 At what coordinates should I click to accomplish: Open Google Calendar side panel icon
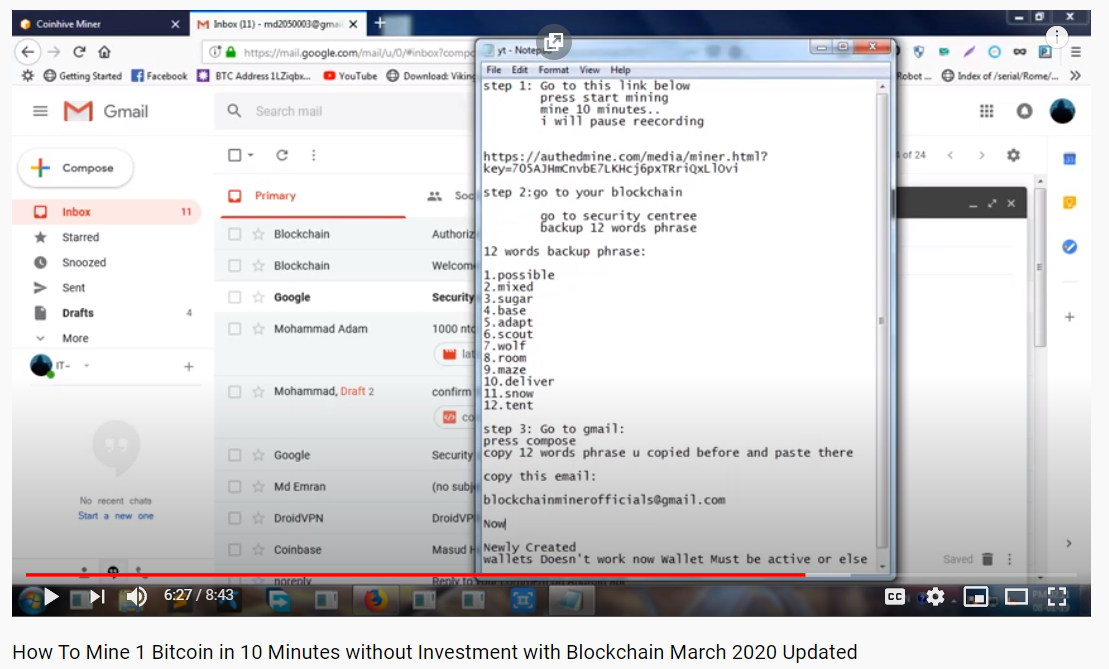[1069, 159]
